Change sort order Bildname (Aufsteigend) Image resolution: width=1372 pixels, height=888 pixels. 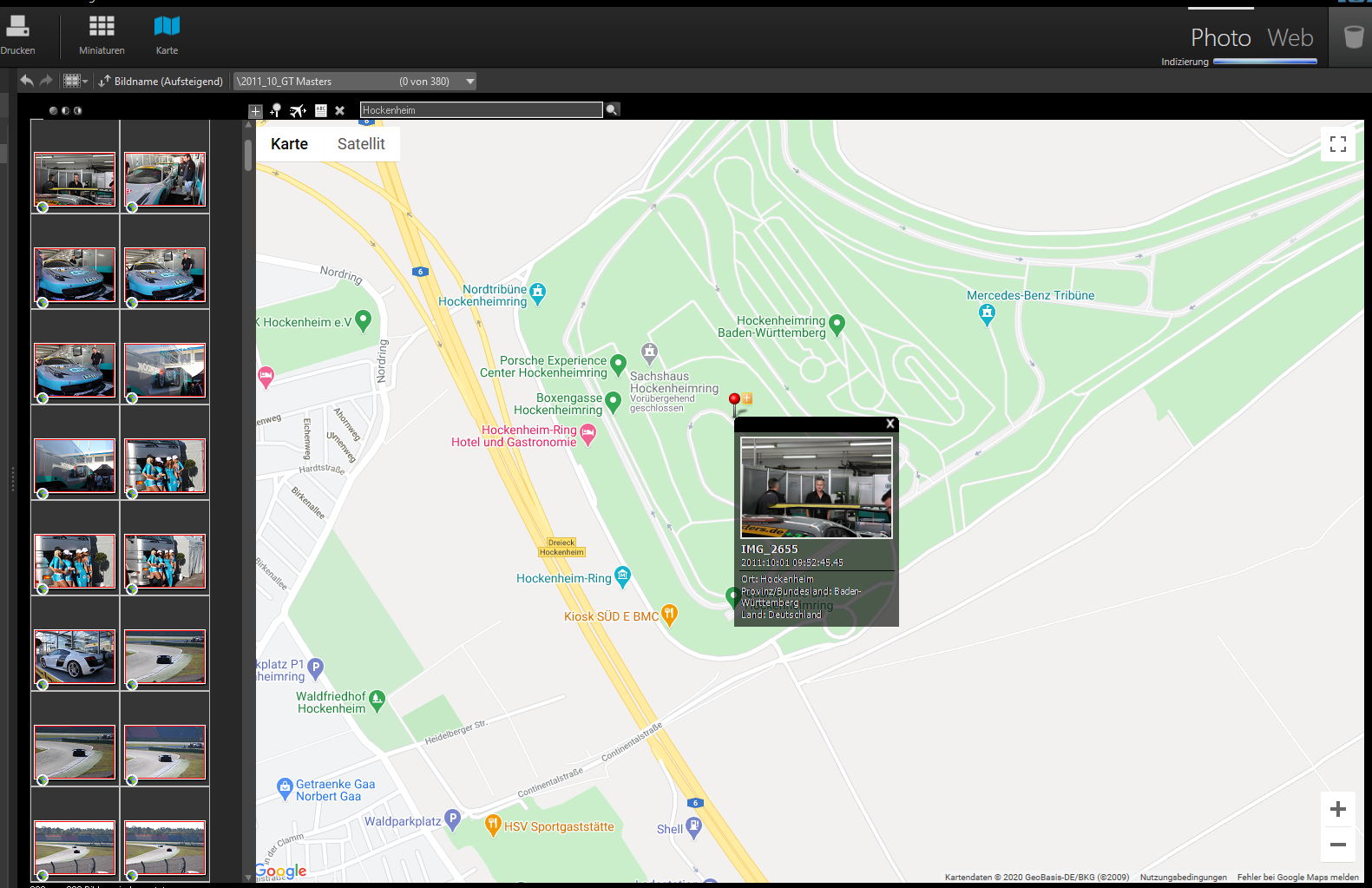pyautogui.click(x=161, y=81)
